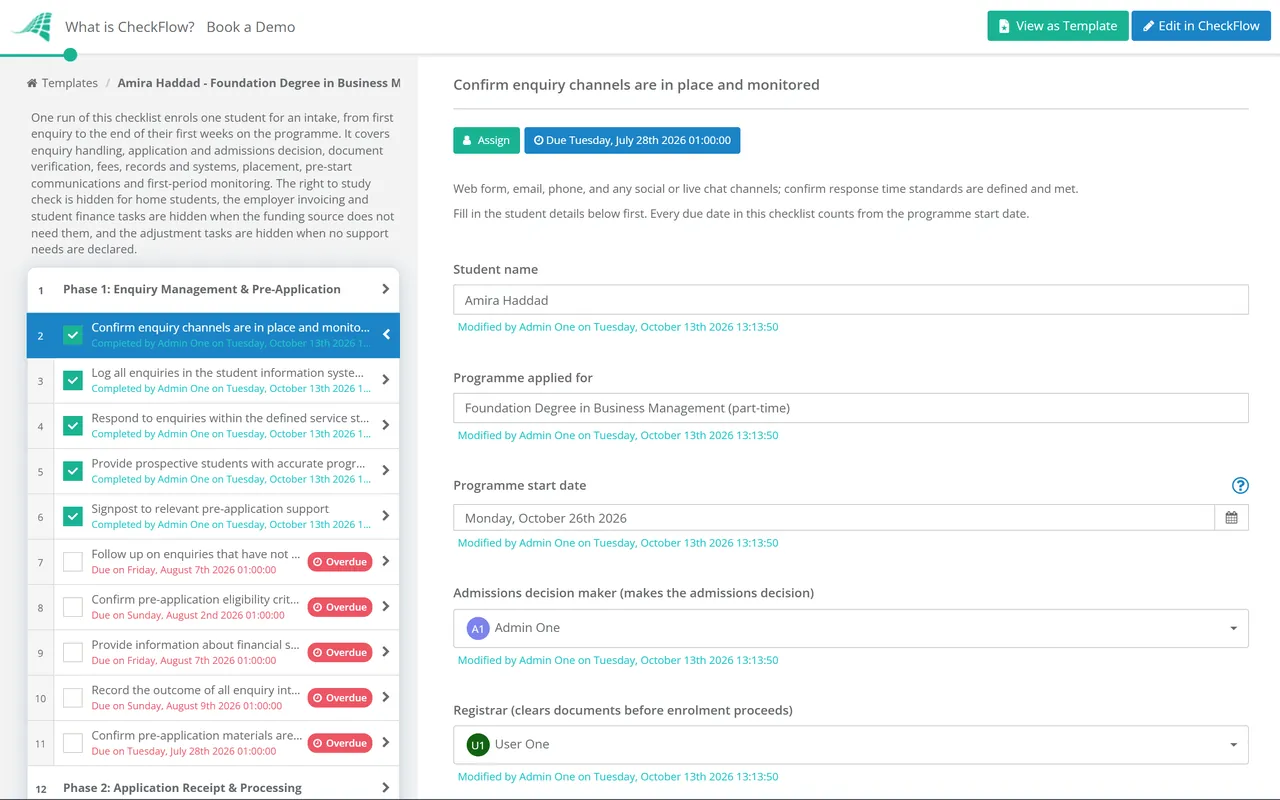The width and height of the screenshot is (1280, 800).
Task: Click the Assign button
Action: click(486, 140)
